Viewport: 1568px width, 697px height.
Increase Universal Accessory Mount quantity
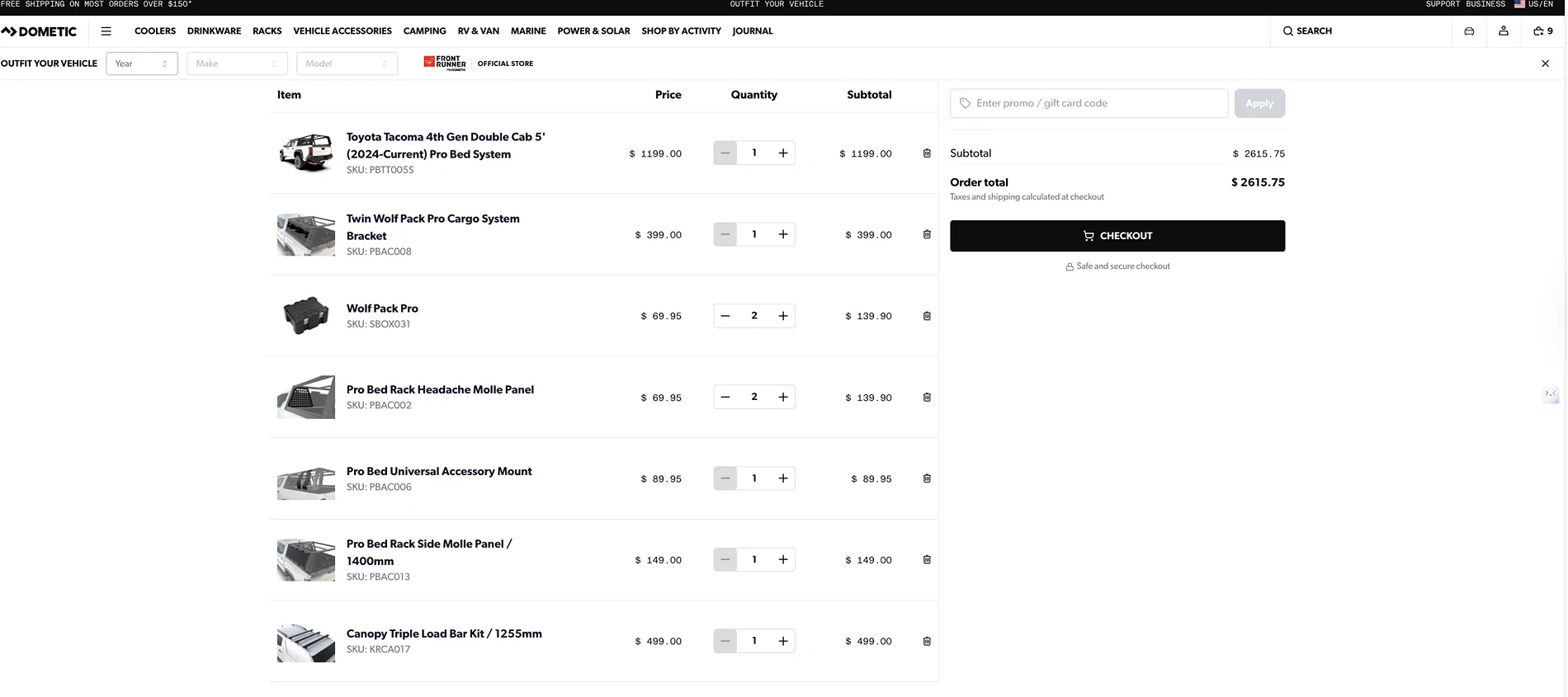click(783, 478)
